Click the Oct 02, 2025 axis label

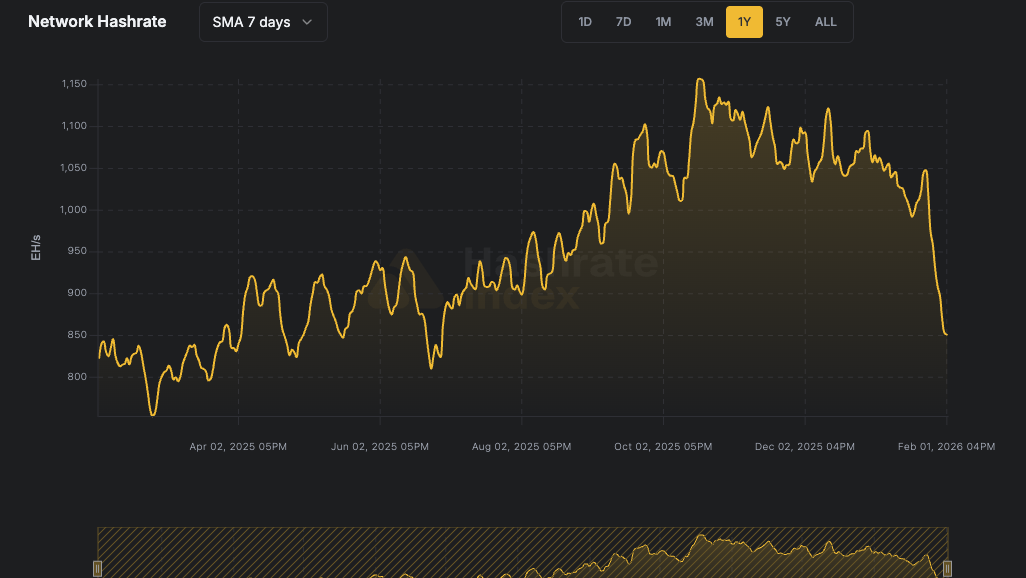(x=663, y=447)
